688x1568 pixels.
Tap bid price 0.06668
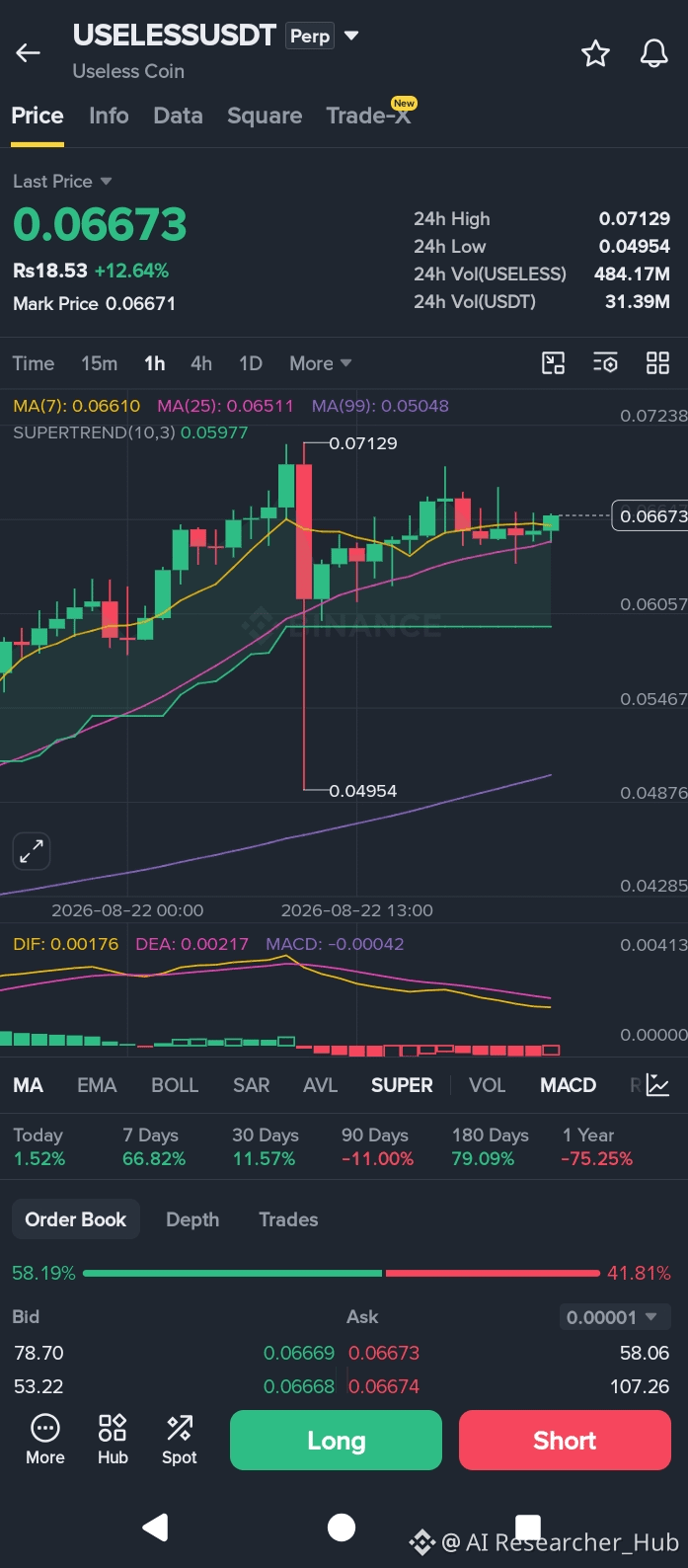pyautogui.click(x=299, y=1386)
